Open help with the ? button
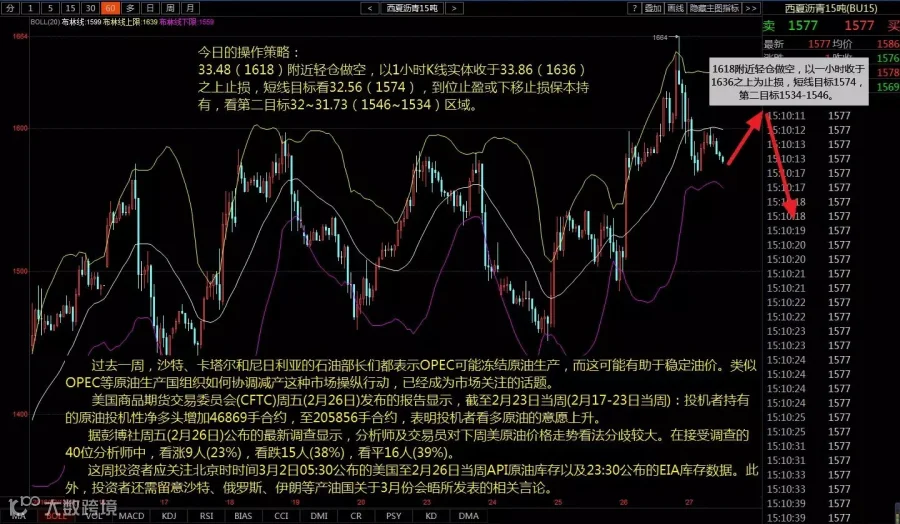 point(634,8)
